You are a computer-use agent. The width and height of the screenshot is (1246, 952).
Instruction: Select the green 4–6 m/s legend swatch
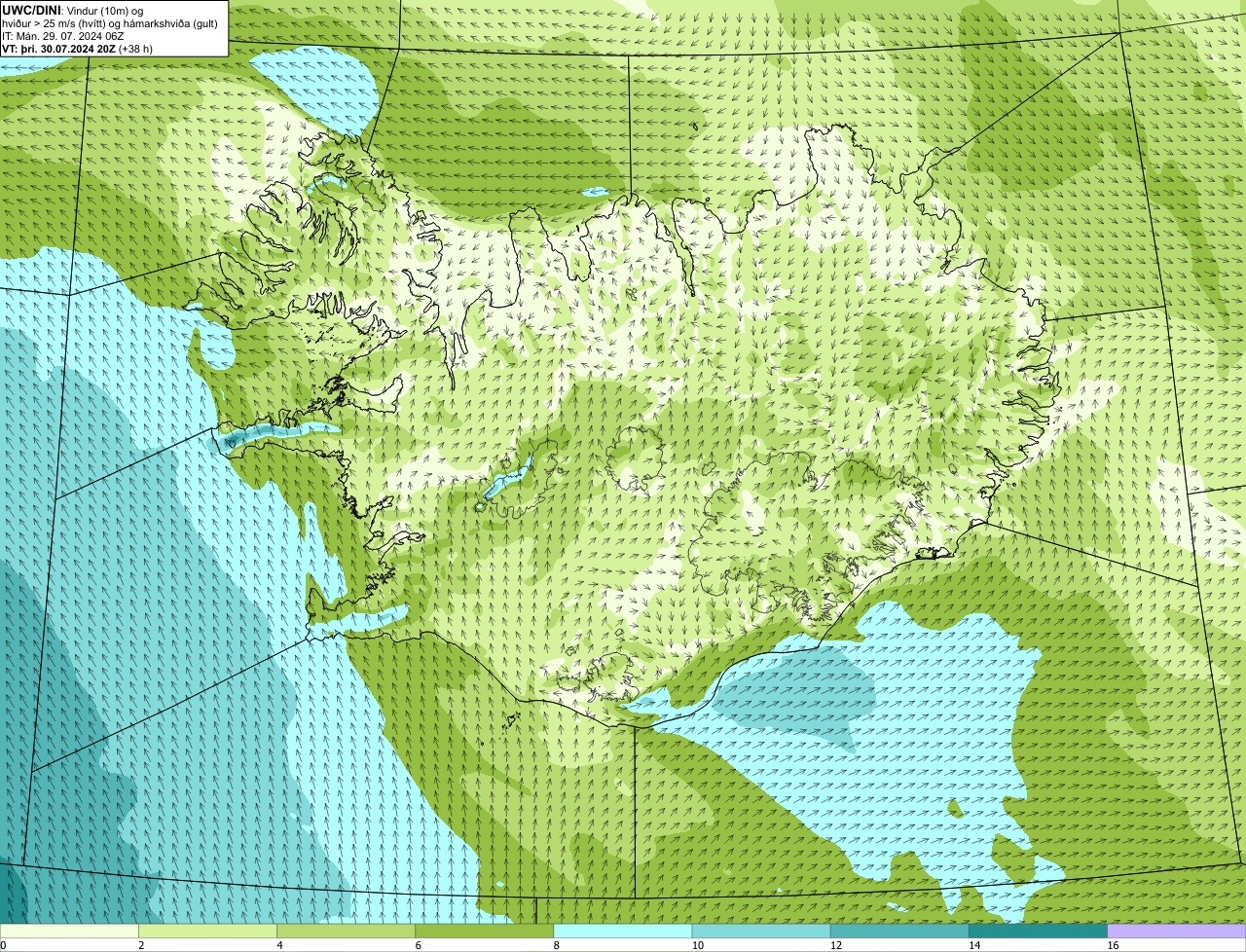[347, 931]
